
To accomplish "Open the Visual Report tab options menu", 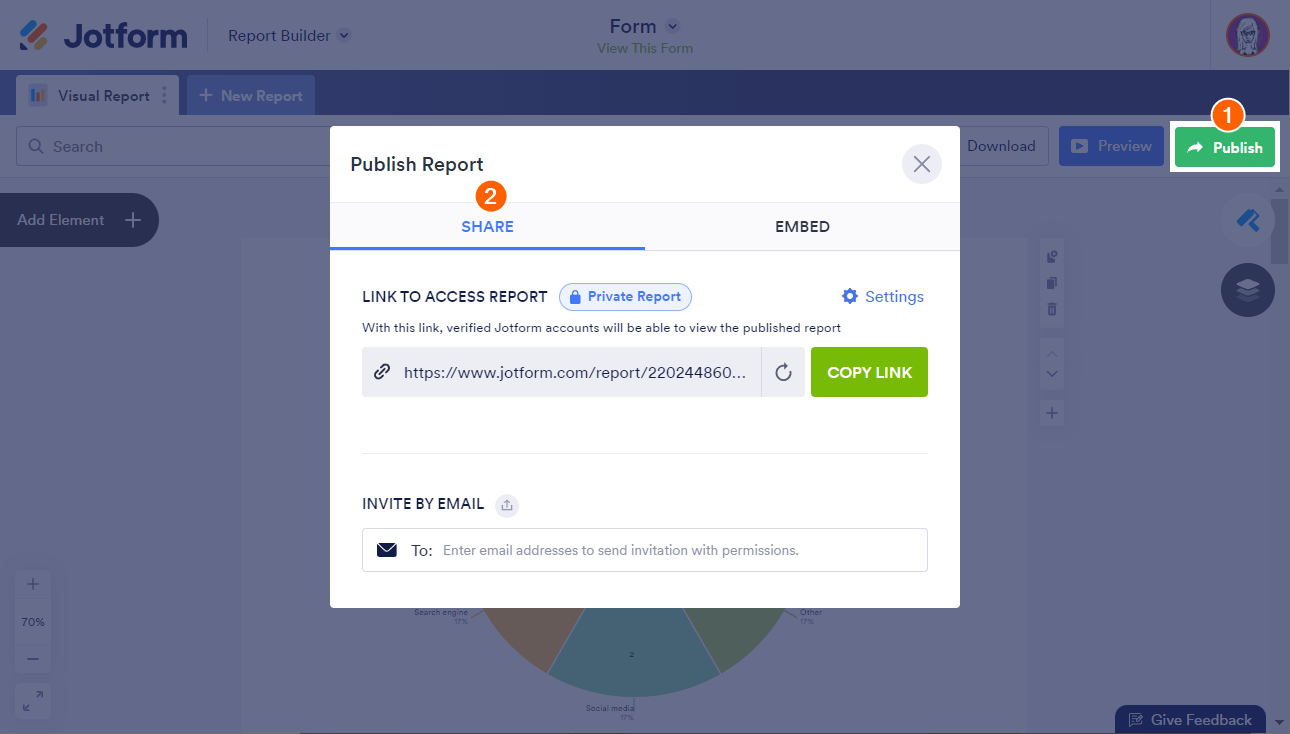I will (165, 96).
